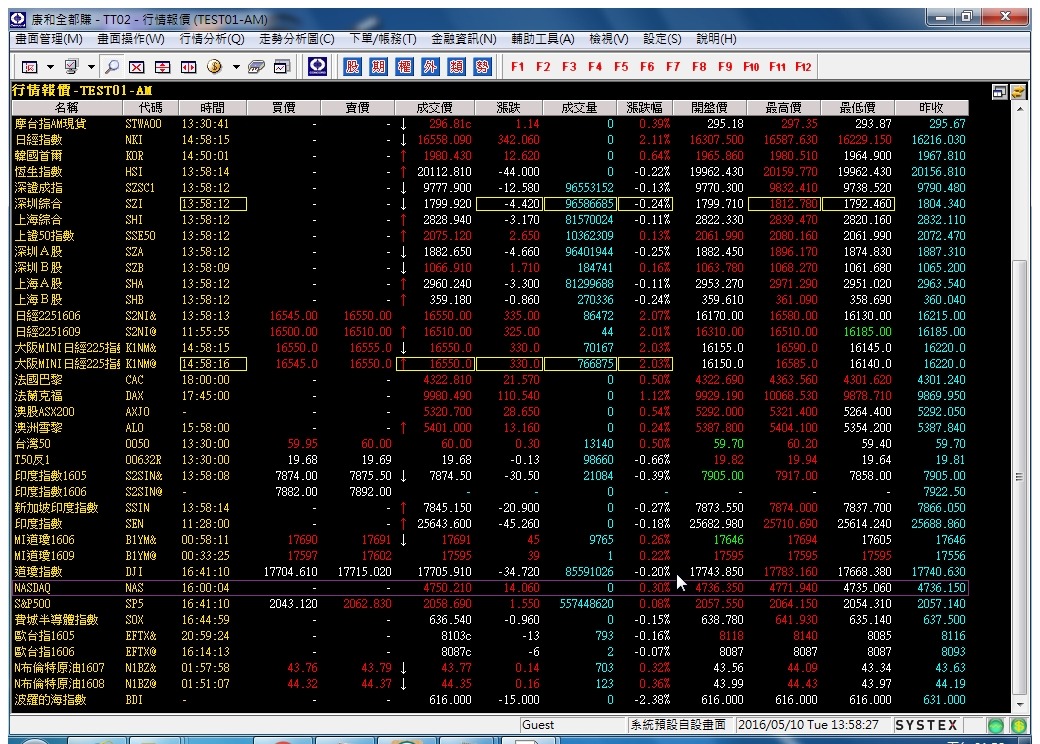Select the 波羅的海指數 row name

(50, 700)
